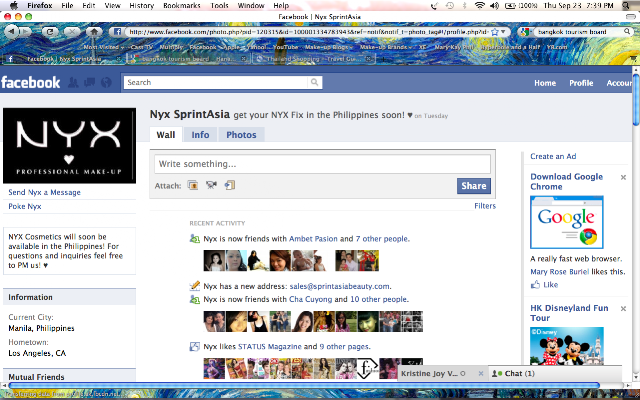Screen dimensions: 640x400
Task: Click the sales@sprintasiabeauty.com address
Action: (340, 286)
